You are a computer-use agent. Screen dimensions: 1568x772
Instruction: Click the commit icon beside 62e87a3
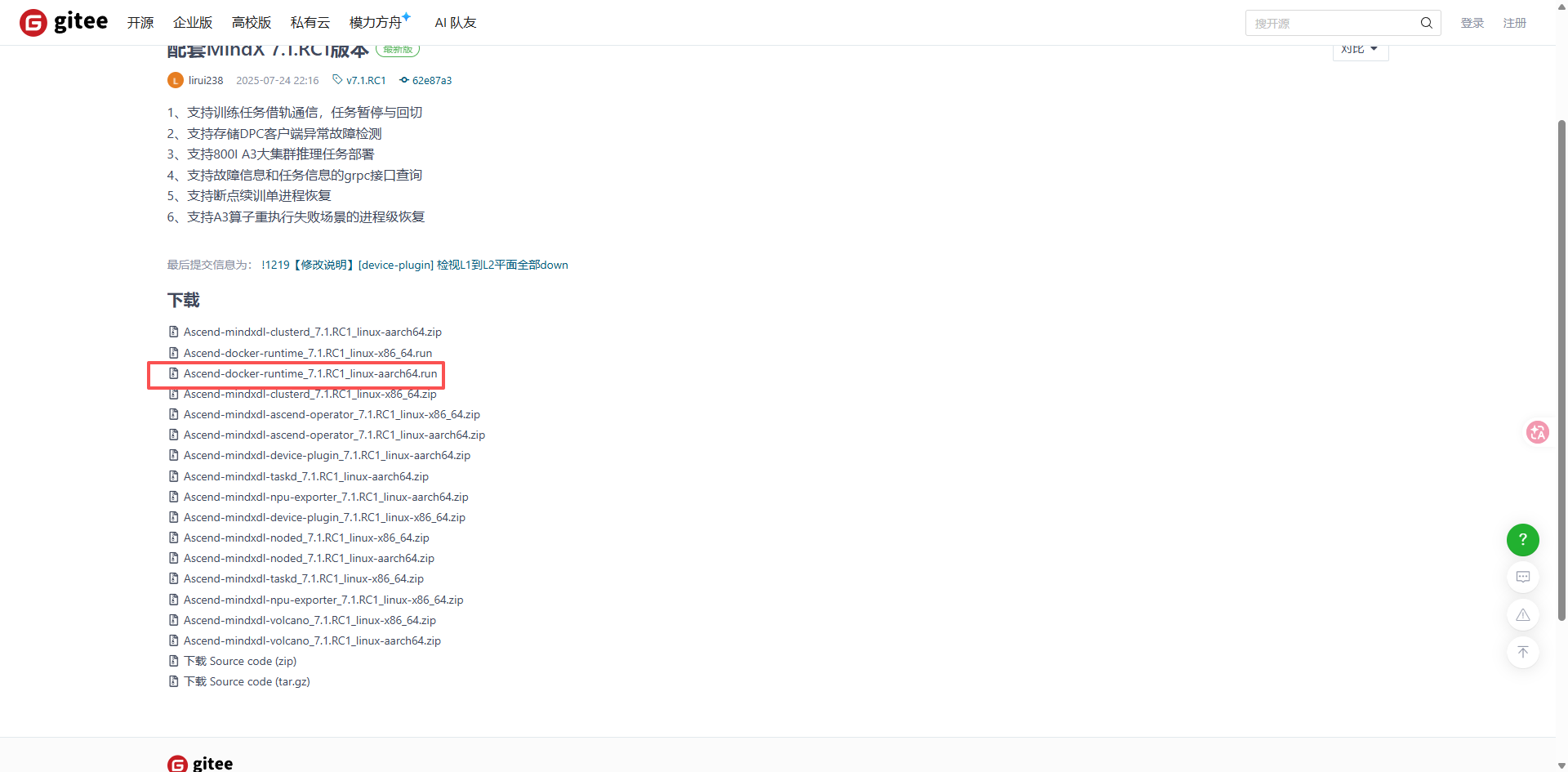tap(403, 80)
